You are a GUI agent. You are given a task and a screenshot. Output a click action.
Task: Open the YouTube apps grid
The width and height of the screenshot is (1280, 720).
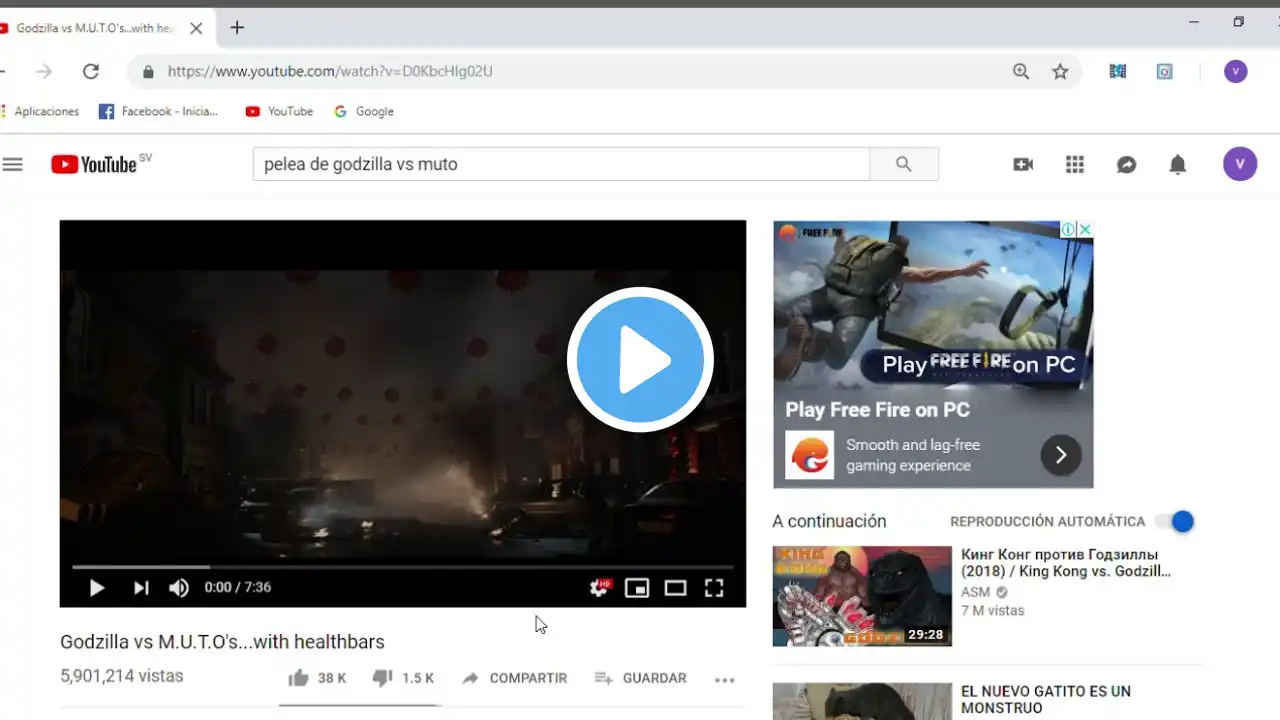point(1075,164)
